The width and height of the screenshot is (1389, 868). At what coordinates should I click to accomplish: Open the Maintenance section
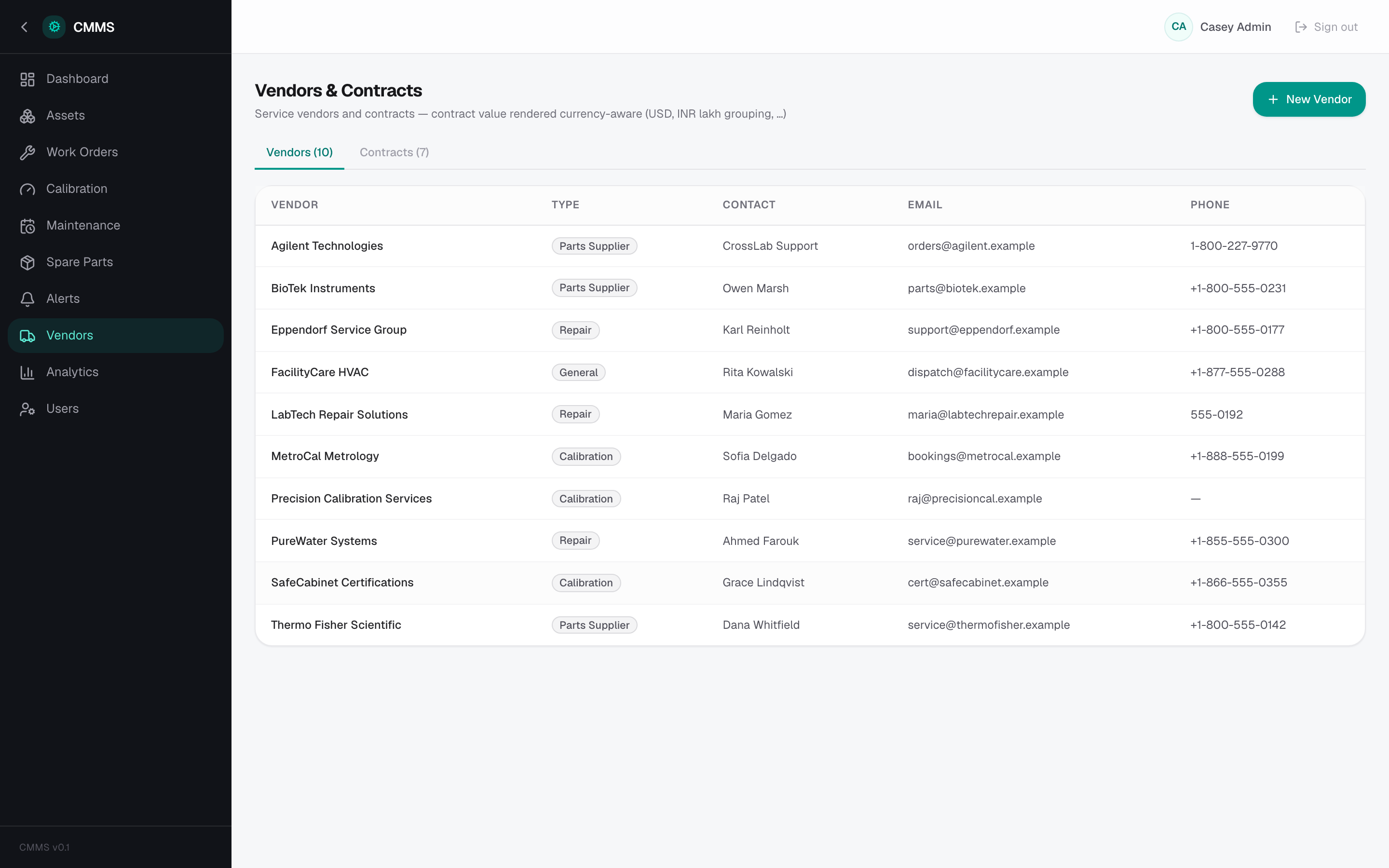click(x=115, y=226)
